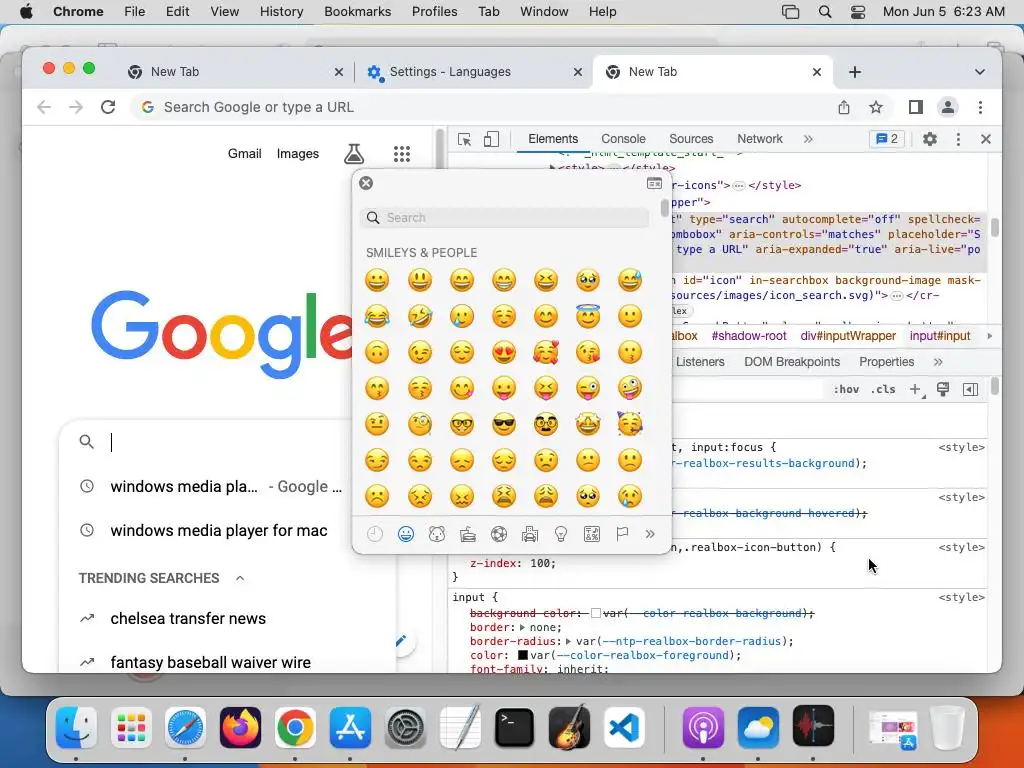Screen dimensions: 1024x768
Task: Expand the border-radius shorthand triangle
Action: [568, 641]
